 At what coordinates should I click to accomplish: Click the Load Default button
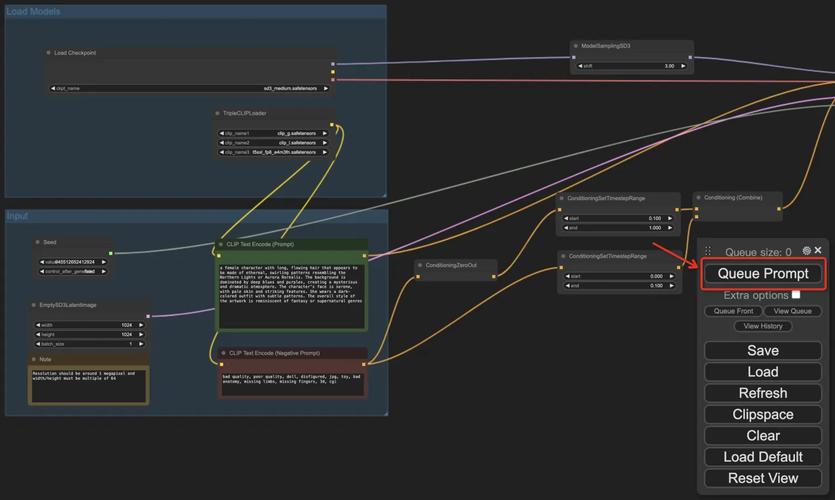tap(763, 457)
